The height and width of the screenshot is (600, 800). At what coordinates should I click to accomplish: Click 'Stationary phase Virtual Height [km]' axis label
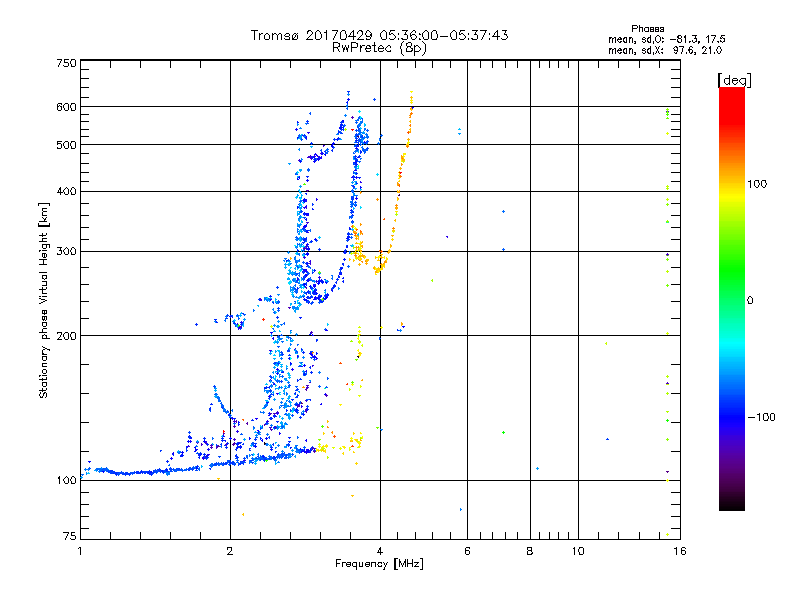point(43,301)
